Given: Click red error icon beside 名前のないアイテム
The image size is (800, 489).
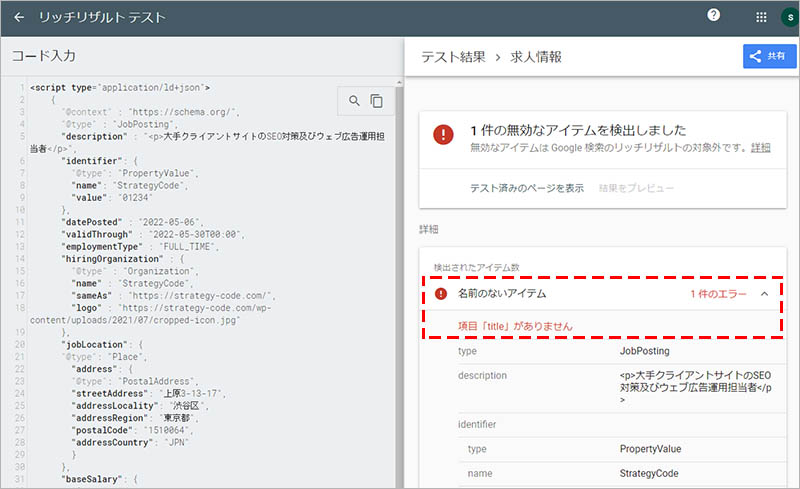Looking at the screenshot, I should [x=441, y=294].
